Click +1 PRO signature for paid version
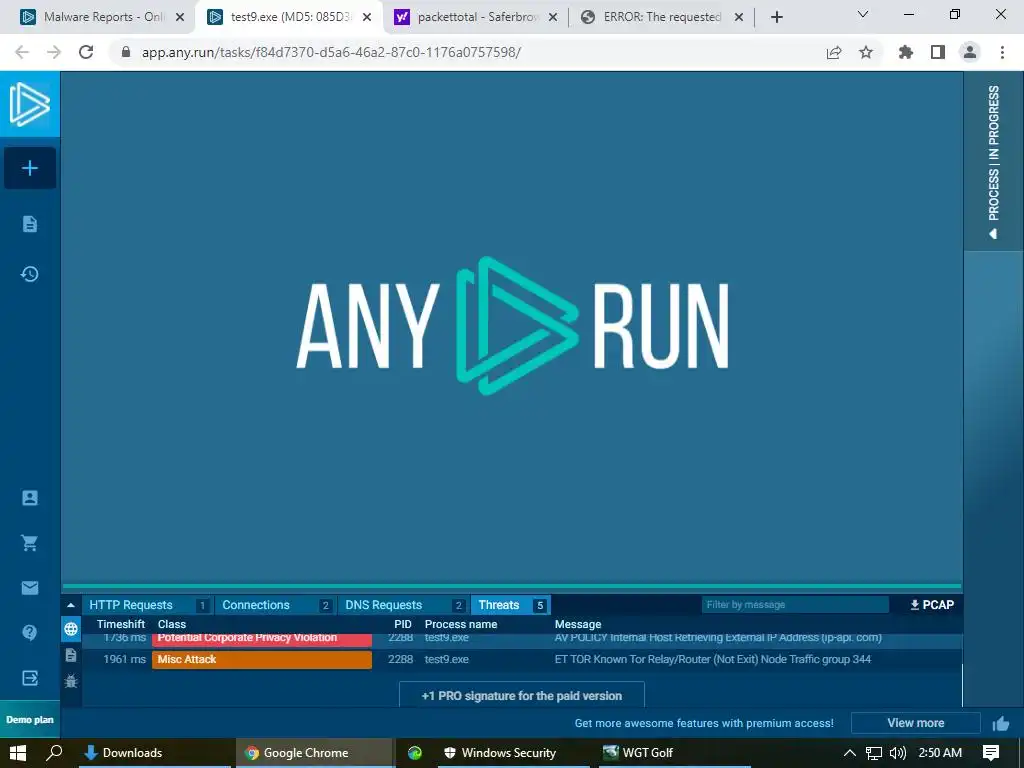Viewport: 1024px width, 768px height. coord(522,695)
